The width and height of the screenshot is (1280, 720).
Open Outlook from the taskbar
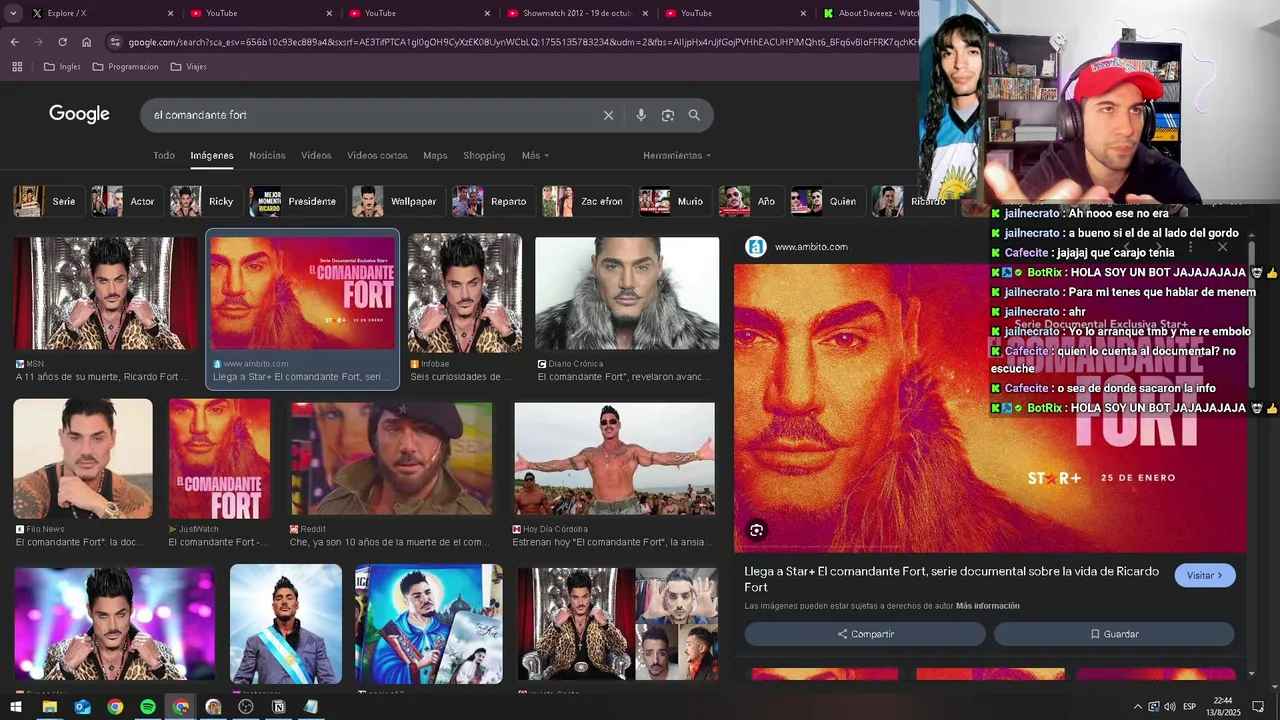click(x=82, y=707)
